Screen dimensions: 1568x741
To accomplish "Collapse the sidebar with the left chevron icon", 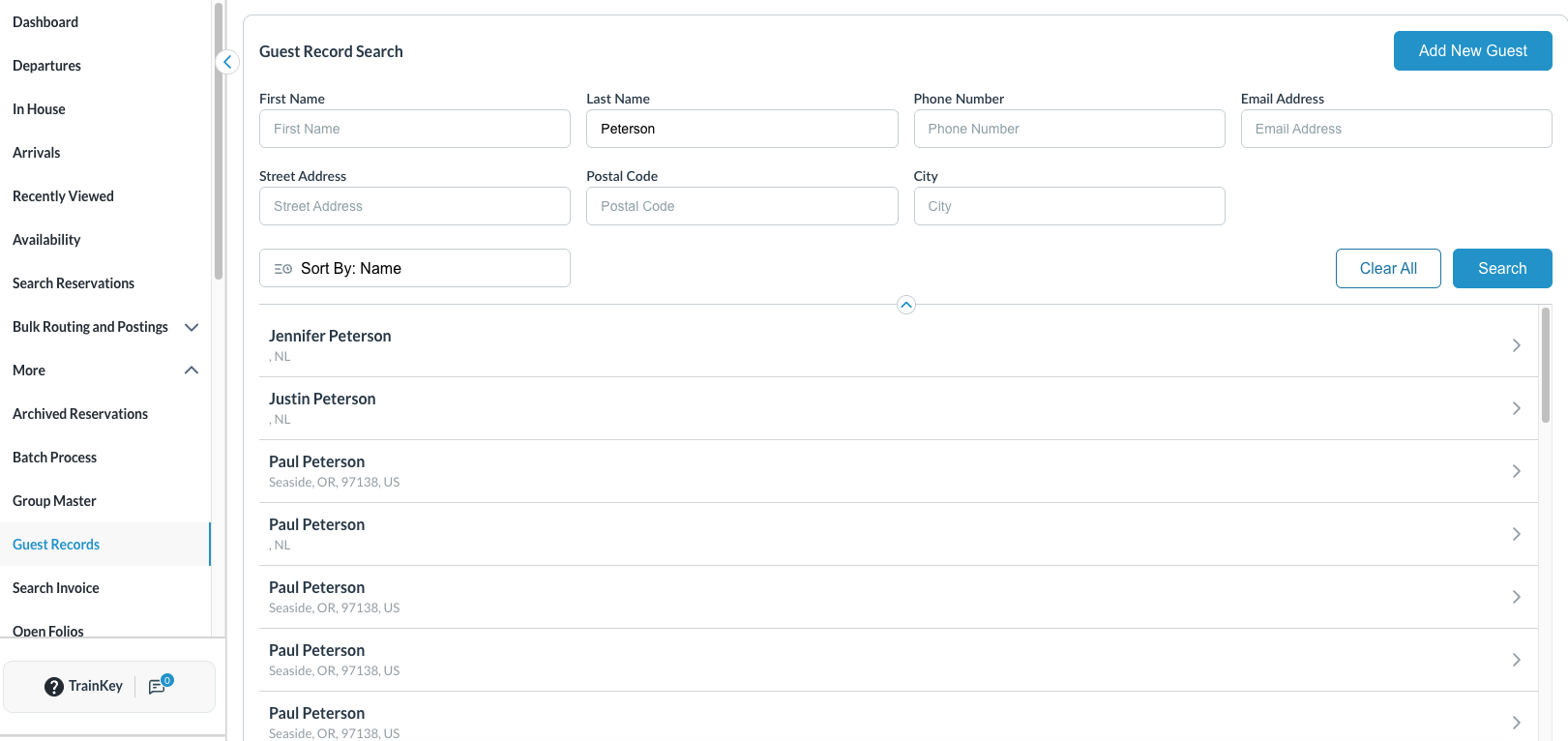I will [x=227, y=62].
